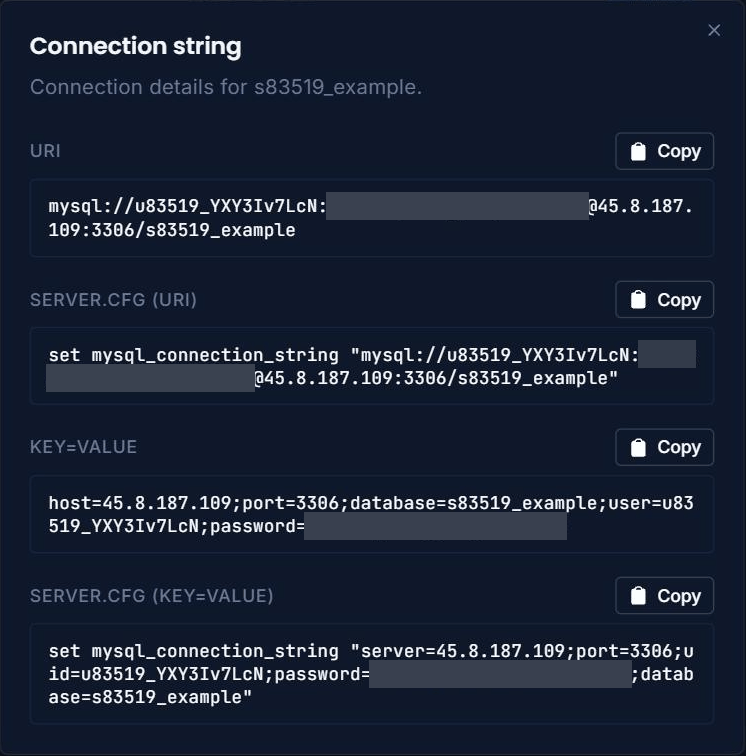
Task: Reveal the hidden password in URI field
Action: tap(457, 206)
